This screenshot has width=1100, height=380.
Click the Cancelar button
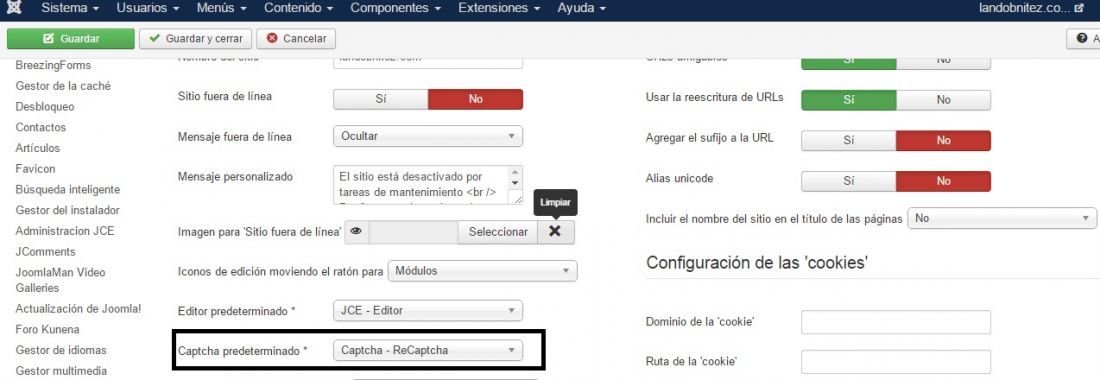click(296, 39)
